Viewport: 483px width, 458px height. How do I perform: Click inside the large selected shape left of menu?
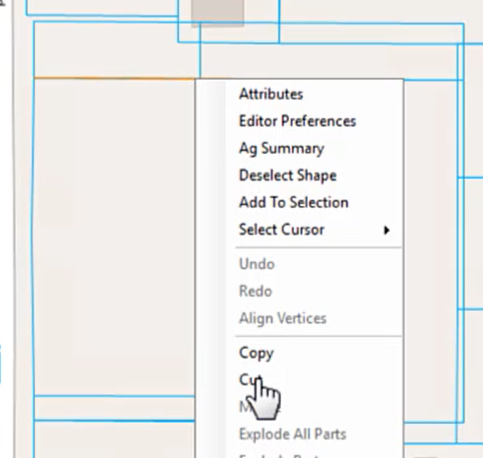pos(115,237)
